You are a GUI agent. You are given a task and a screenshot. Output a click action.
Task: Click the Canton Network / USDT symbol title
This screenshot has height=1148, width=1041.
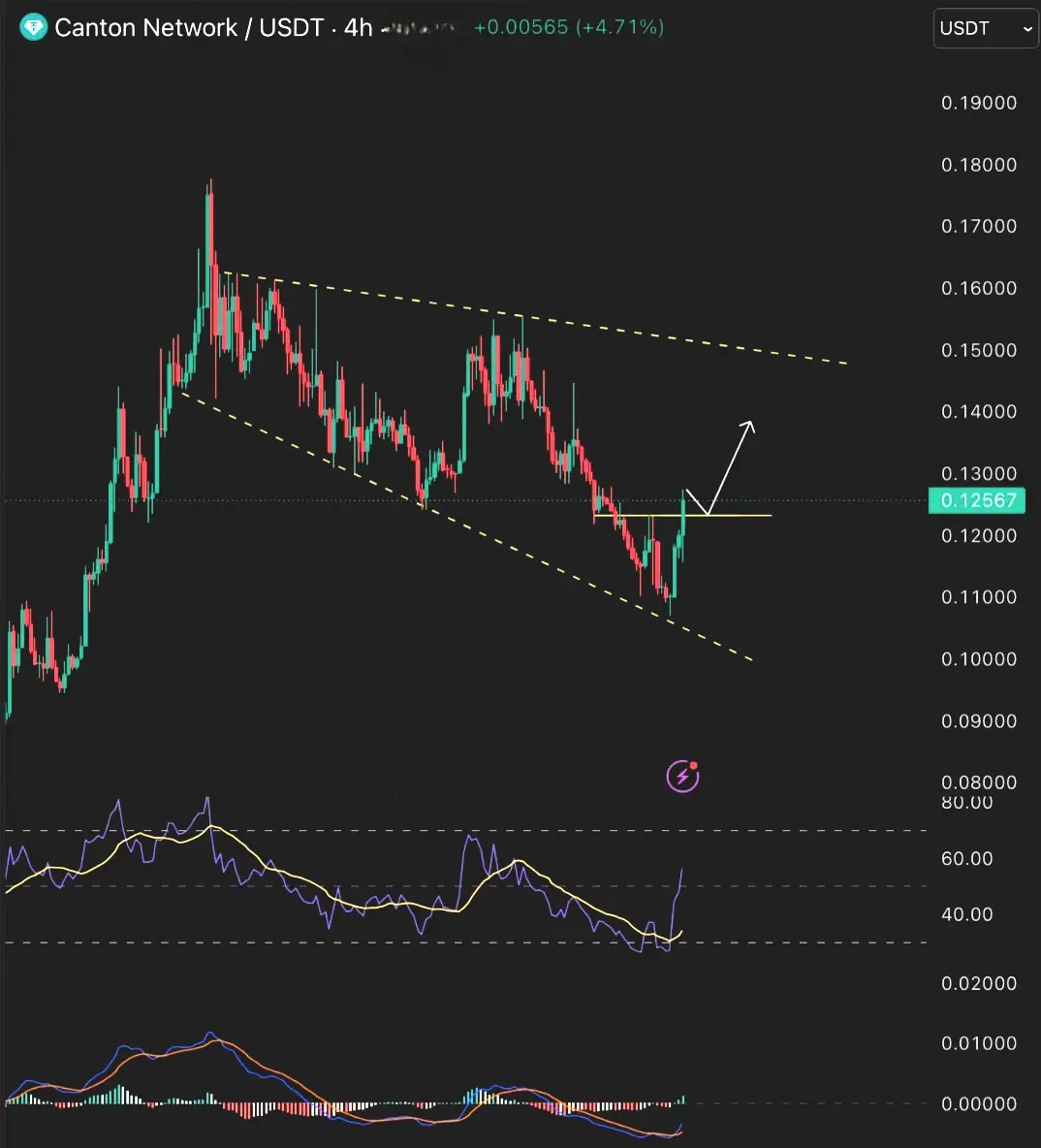click(x=189, y=28)
